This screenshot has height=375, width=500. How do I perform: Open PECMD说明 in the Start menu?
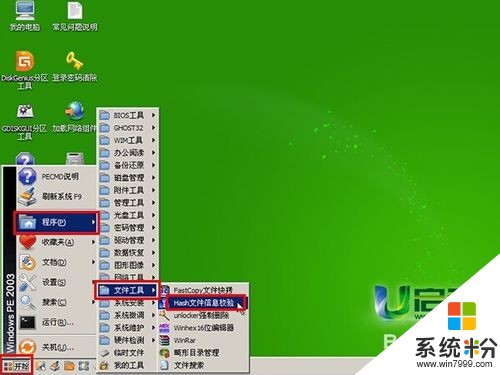(x=57, y=176)
